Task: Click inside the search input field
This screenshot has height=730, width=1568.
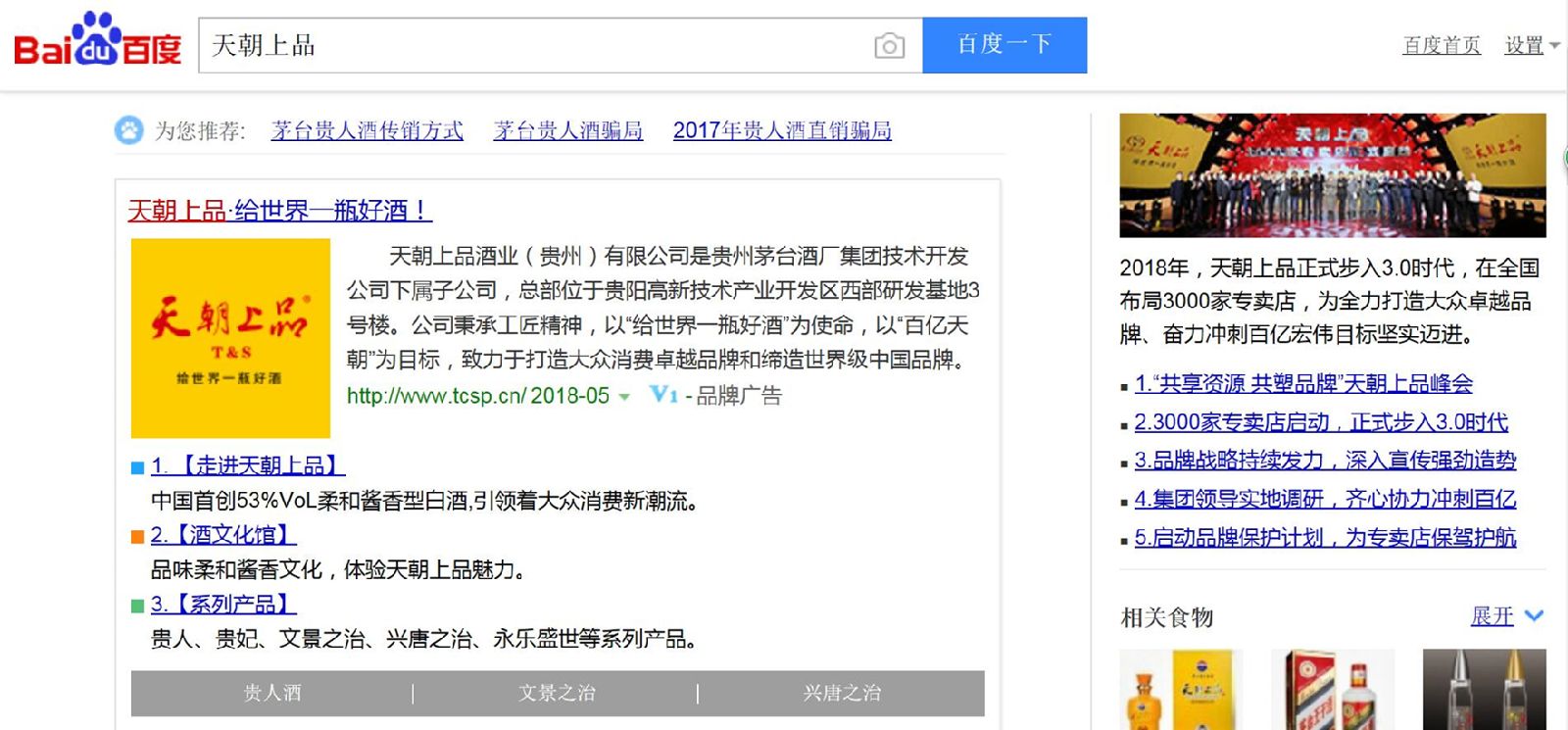Action: tap(539, 46)
